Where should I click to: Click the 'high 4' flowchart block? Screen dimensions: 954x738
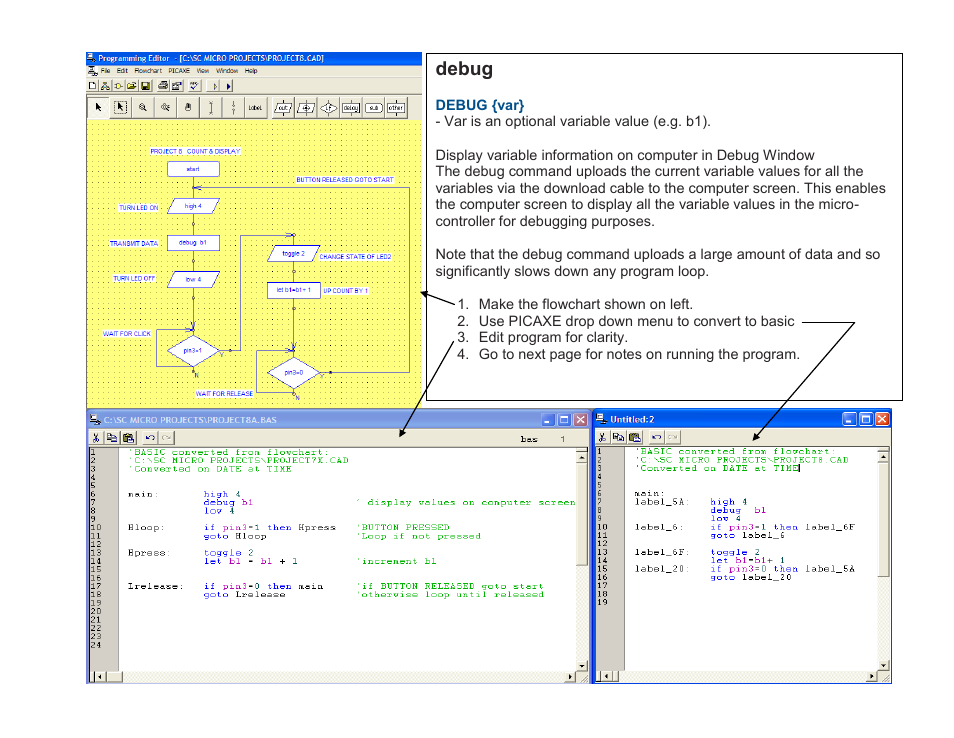(x=193, y=206)
